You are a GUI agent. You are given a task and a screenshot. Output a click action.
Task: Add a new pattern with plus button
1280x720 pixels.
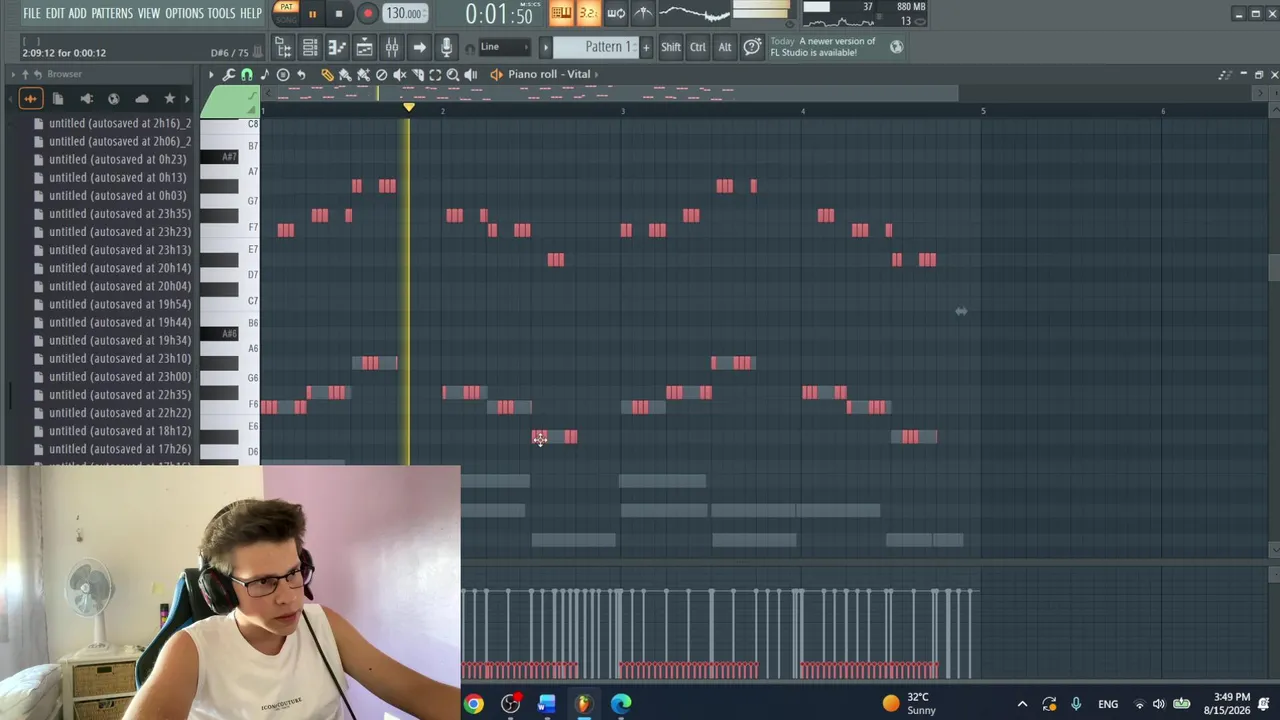tap(646, 47)
